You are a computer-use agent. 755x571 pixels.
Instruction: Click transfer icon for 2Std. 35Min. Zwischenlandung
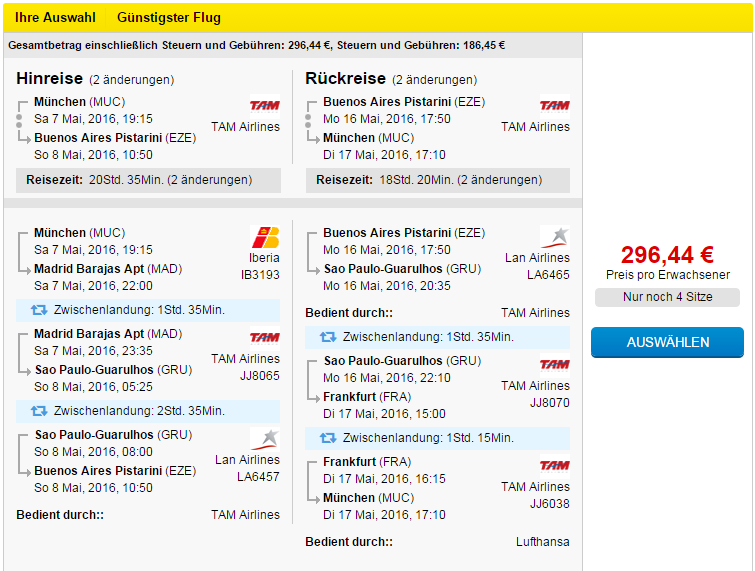coord(39,411)
